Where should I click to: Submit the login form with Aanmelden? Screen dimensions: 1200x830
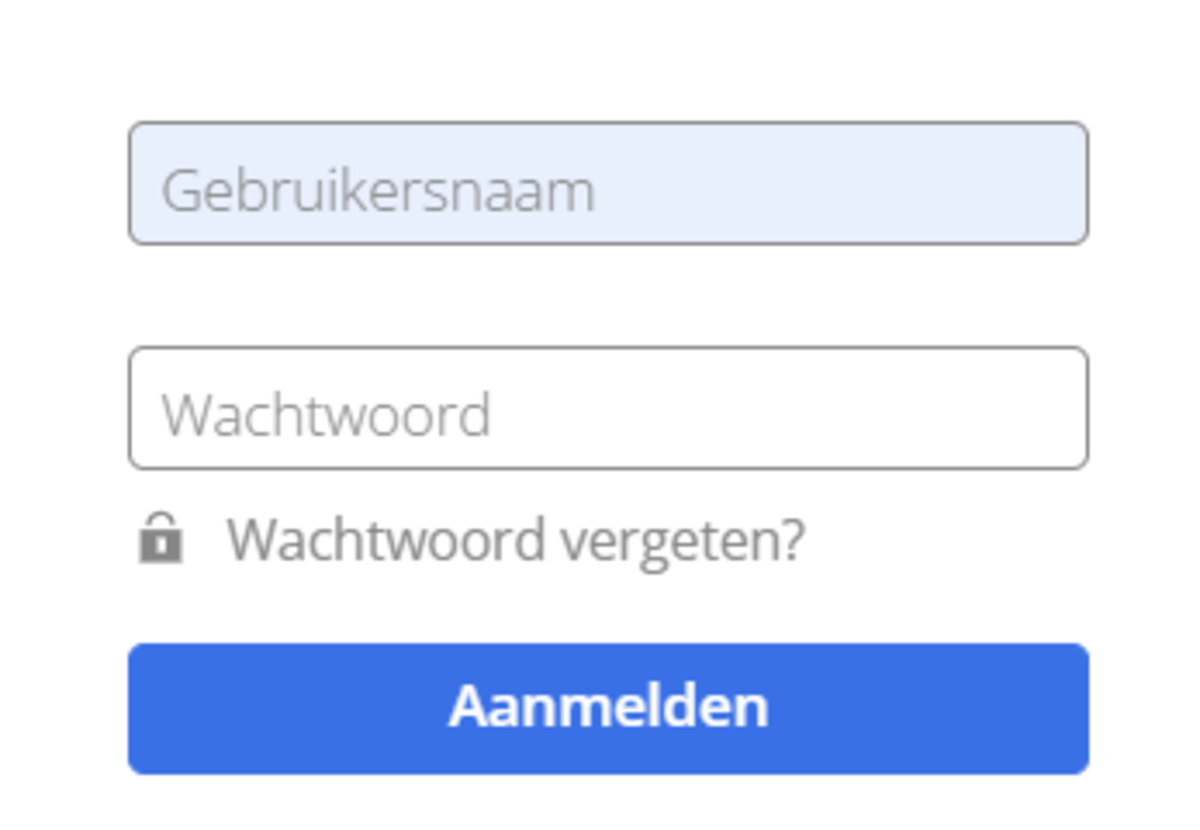[x=608, y=708]
